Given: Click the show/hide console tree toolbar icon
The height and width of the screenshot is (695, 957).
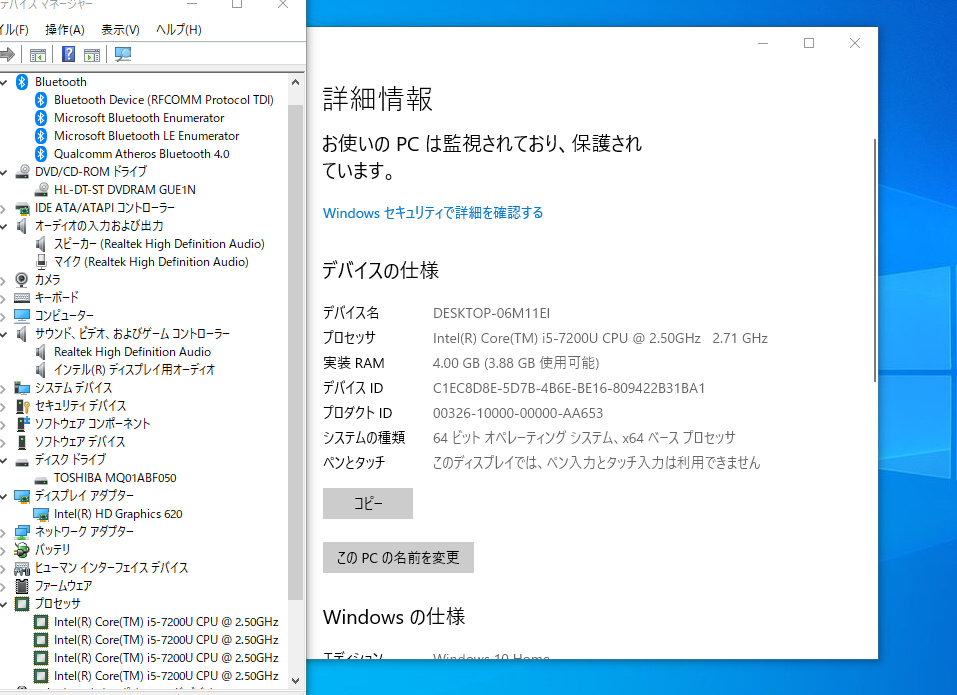Looking at the screenshot, I should (x=38, y=55).
